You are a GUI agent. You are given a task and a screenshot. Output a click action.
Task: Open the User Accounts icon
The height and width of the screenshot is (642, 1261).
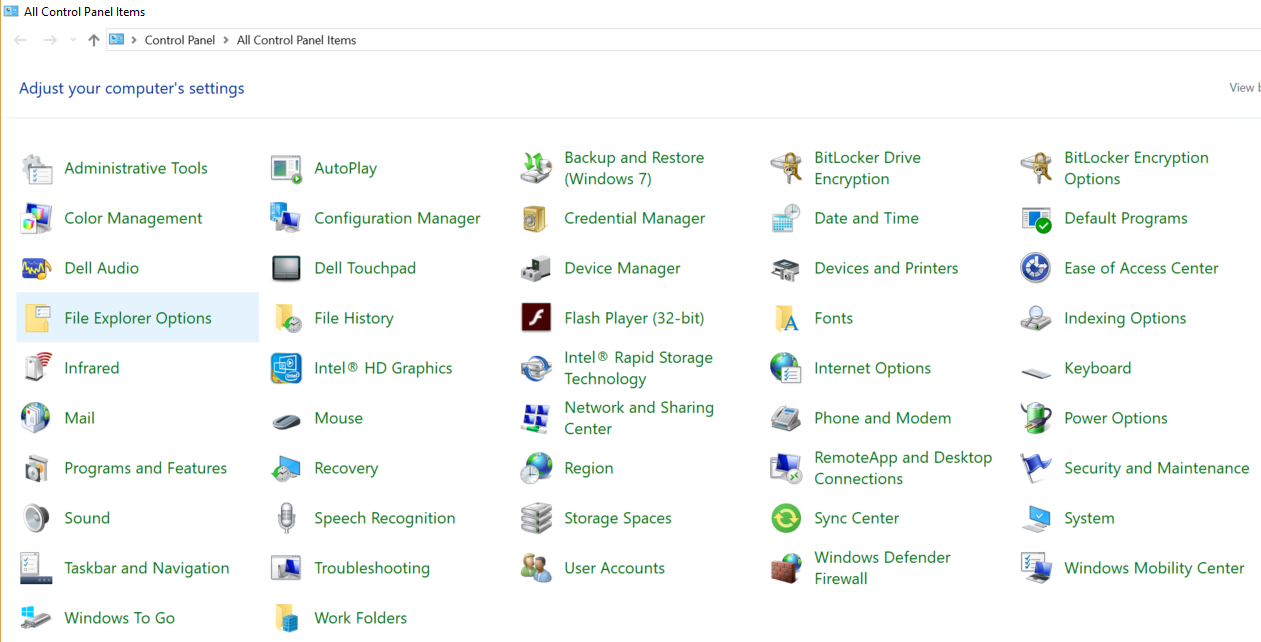pyautogui.click(x=537, y=569)
